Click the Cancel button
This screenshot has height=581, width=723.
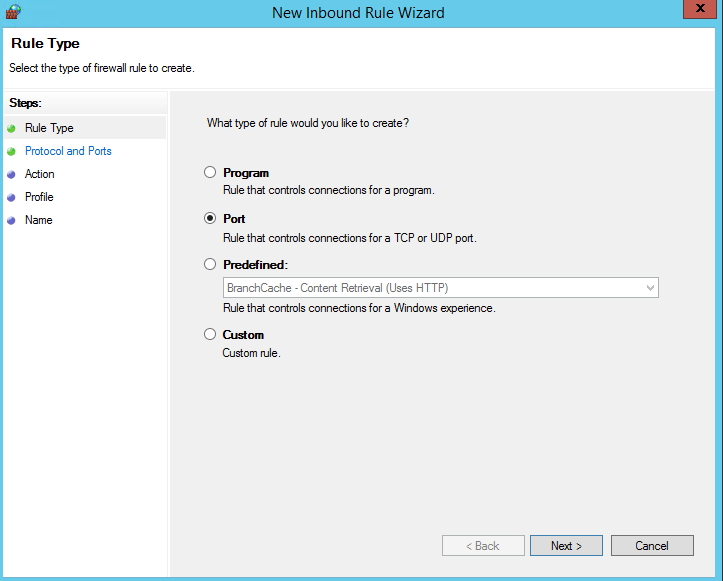pos(652,545)
